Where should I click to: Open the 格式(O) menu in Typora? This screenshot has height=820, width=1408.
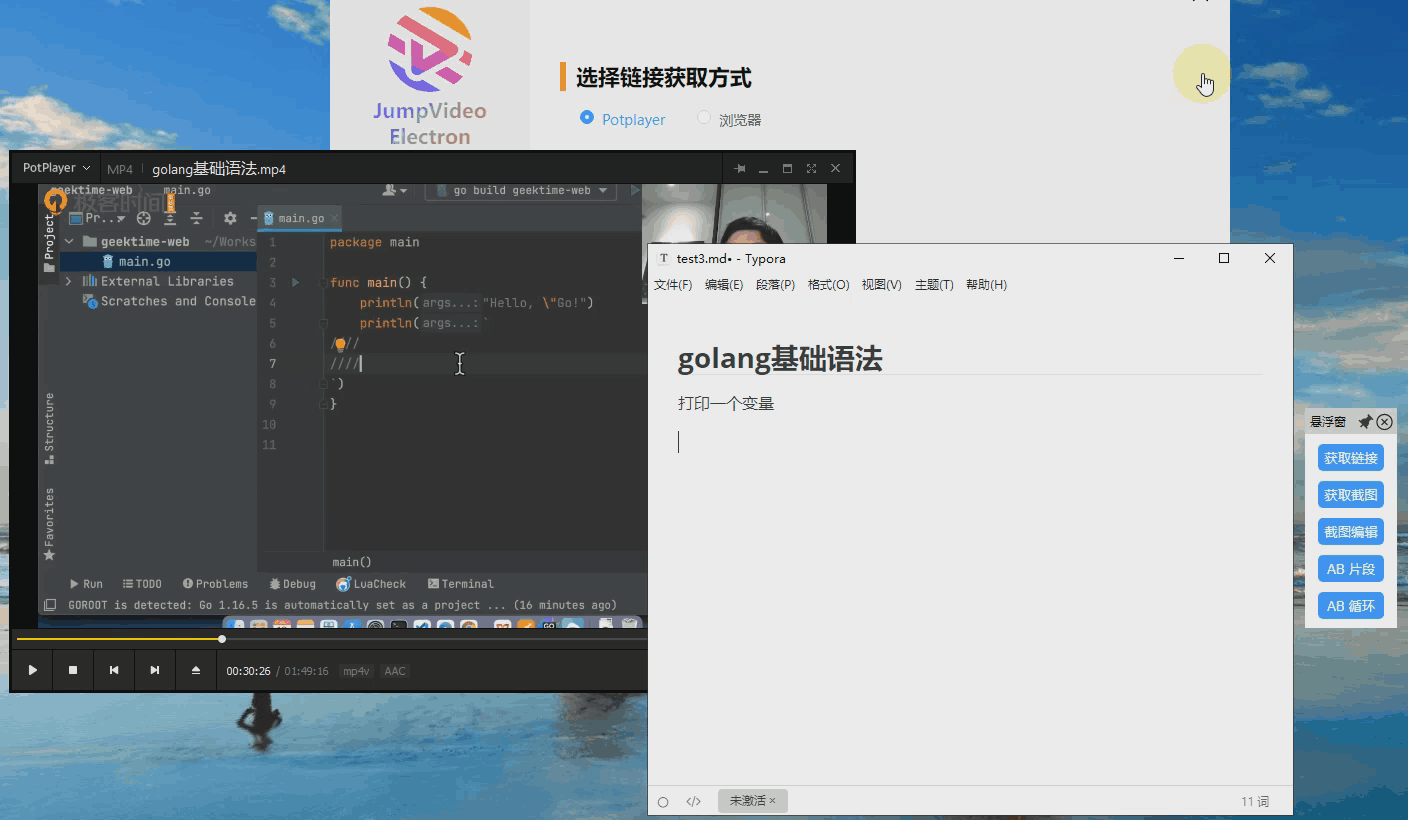(828, 285)
